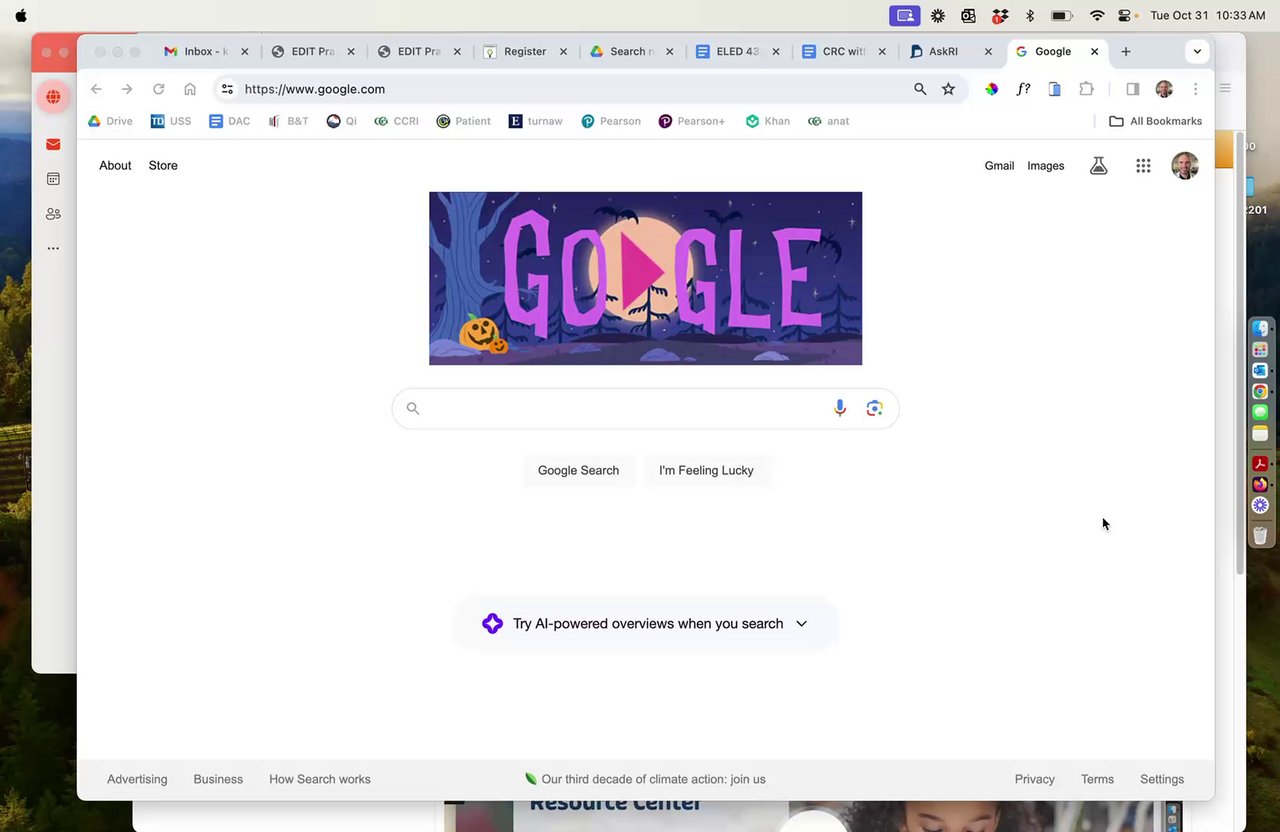Open a new tab with plus button
The image size is (1280, 832).
(1126, 52)
